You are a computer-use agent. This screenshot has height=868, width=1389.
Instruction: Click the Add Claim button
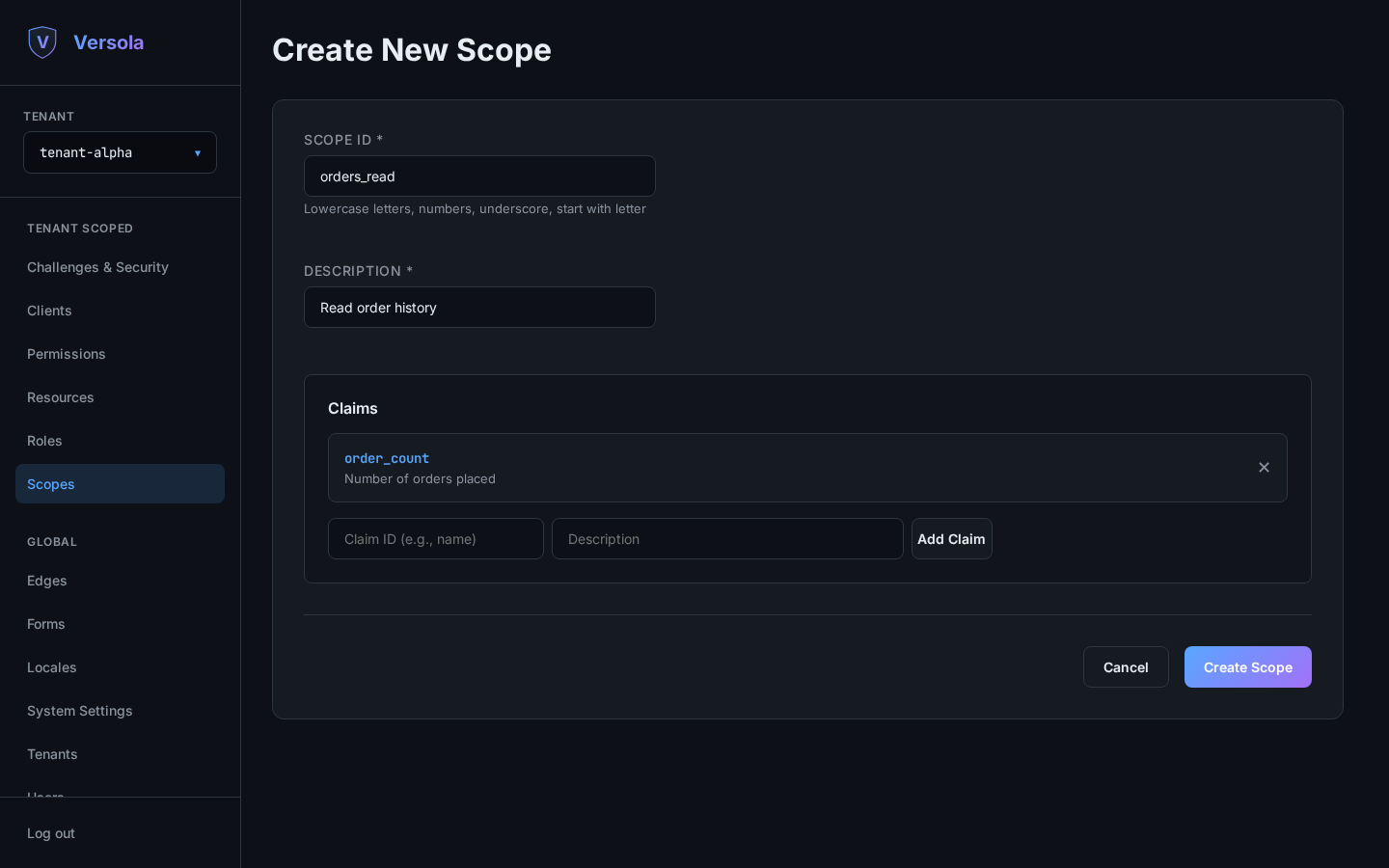click(951, 539)
